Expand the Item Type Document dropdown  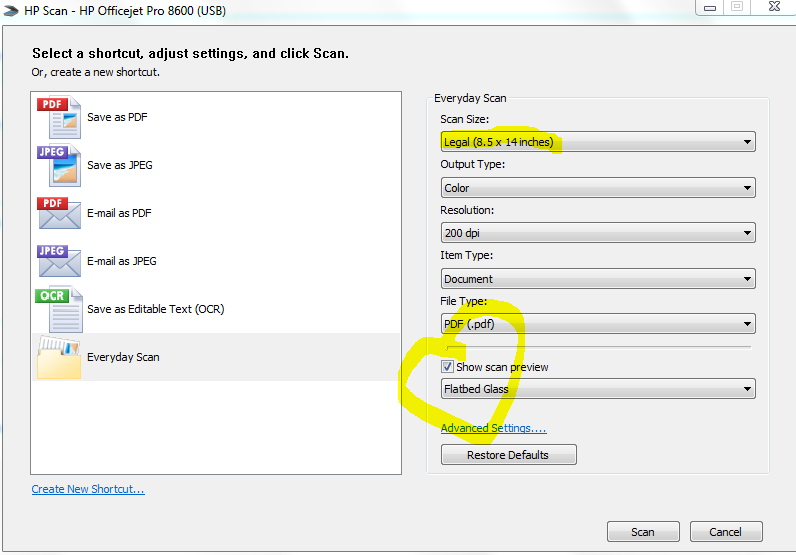coord(597,279)
